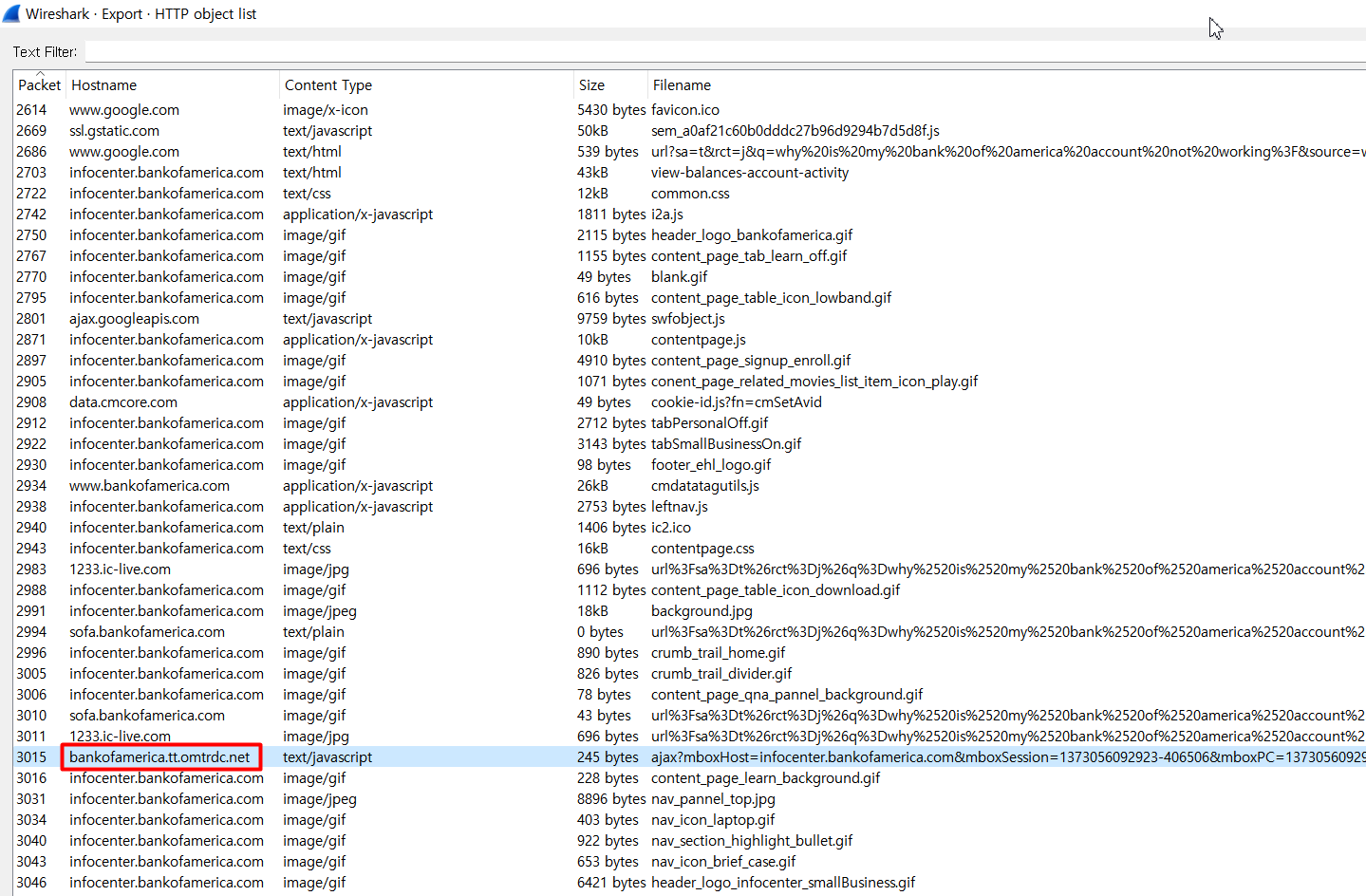This screenshot has width=1366, height=896.
Task: Select ajax.googleapis.com hostname row
Action: (x=134, y=319)
